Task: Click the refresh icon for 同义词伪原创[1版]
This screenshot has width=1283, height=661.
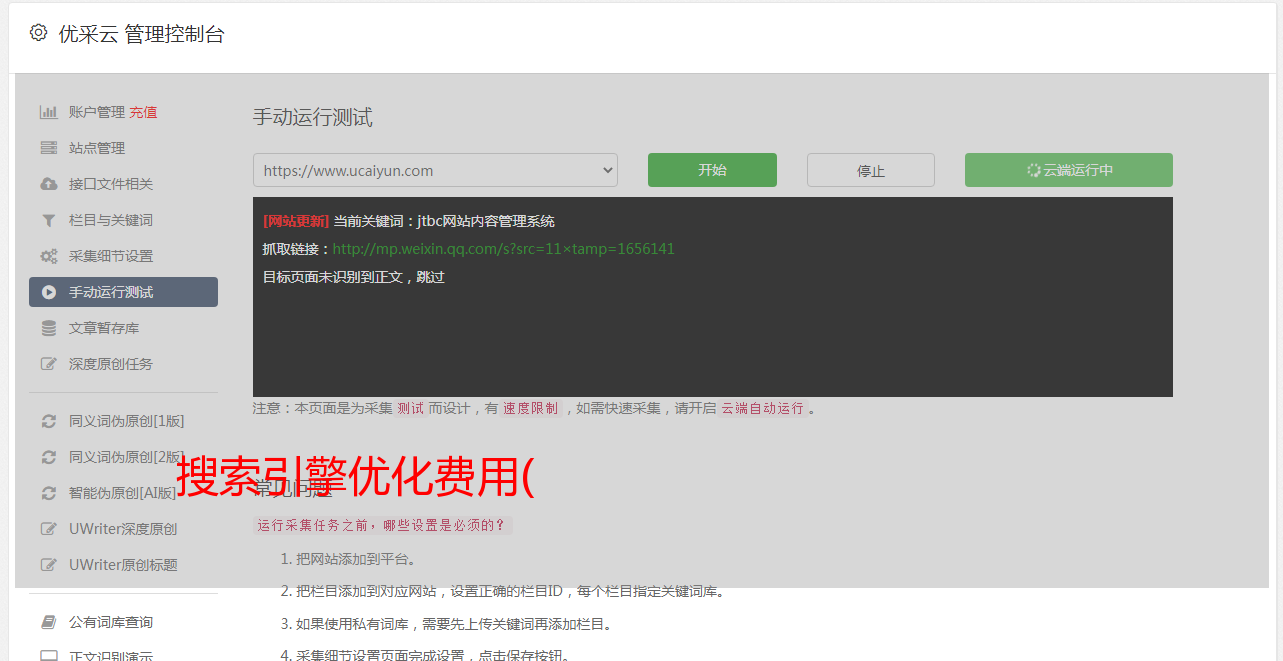Action: coord(48,421)
